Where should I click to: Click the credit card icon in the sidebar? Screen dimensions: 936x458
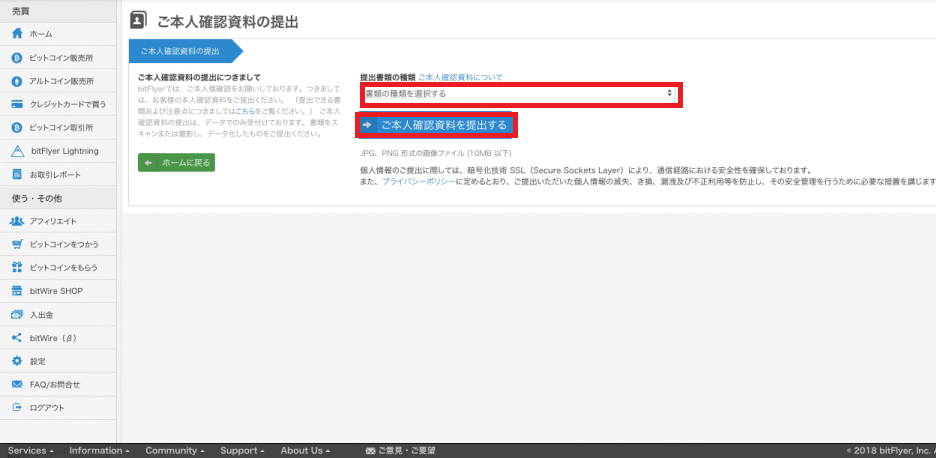pyautogui.click(x=17, y=104)
